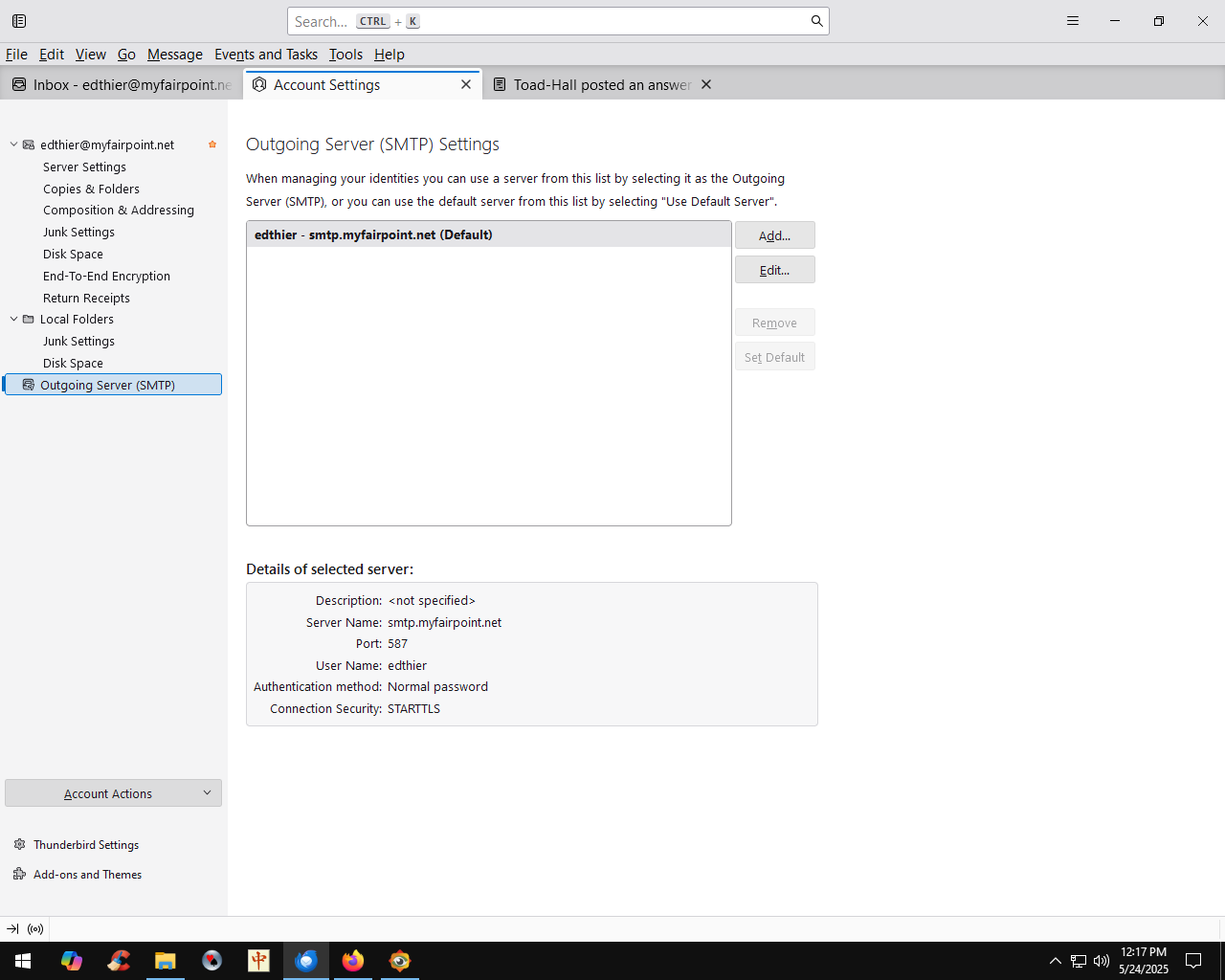Image resolution: width=1225 pixels, height=980 pixels.
Task: Select Junk Settings under Local Folders
Action: [x=78, y=342]
